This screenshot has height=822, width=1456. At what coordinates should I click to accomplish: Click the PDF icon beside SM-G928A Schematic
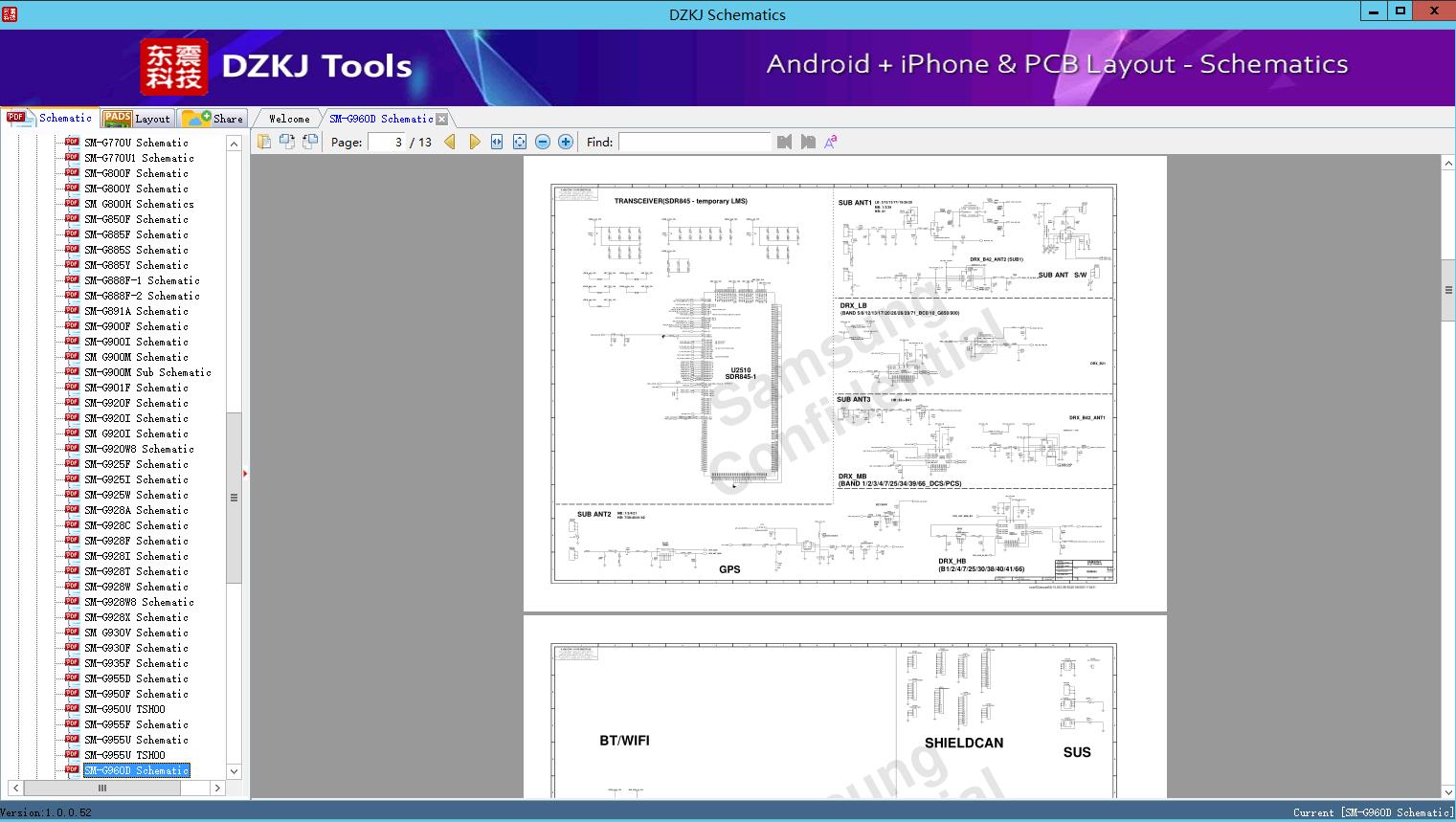(x=72, y=510)
